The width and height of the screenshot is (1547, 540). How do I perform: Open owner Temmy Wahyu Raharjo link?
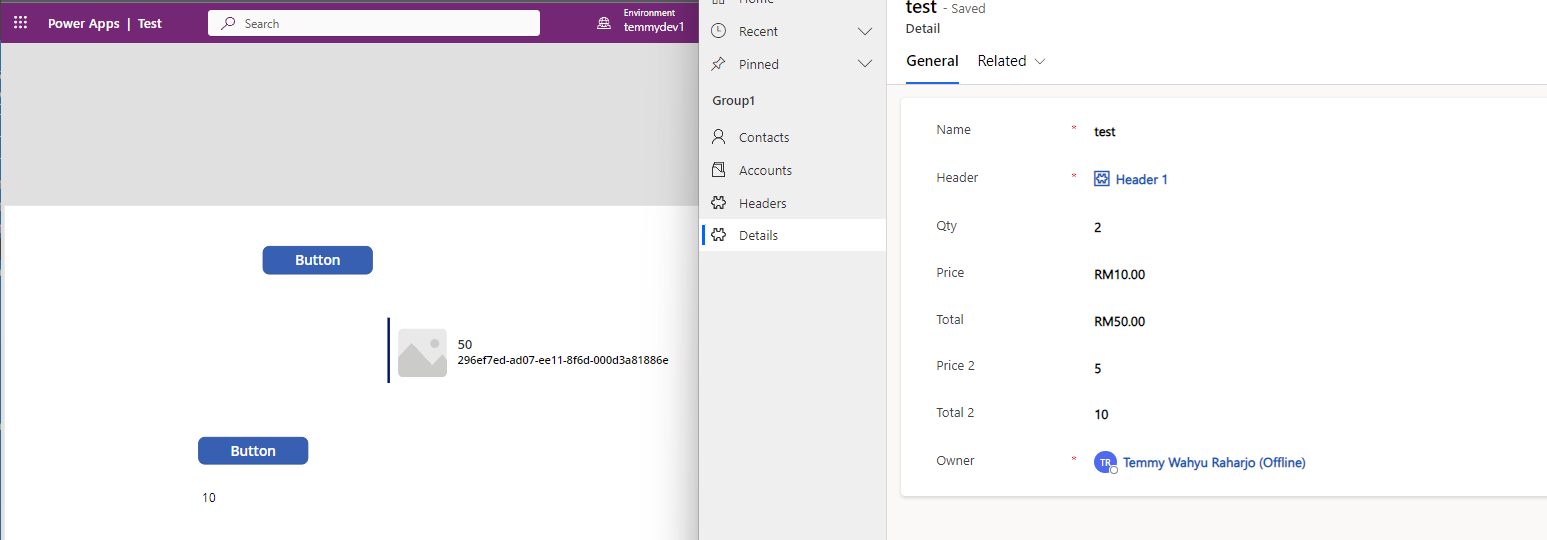pos(1214,463)
